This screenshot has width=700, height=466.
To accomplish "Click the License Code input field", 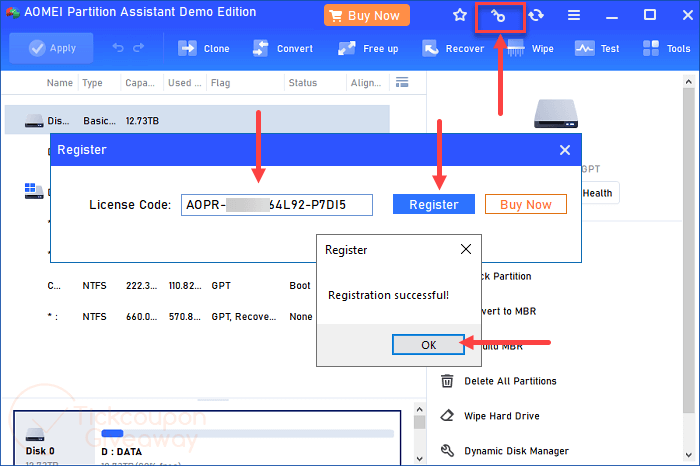I will 277,205.
